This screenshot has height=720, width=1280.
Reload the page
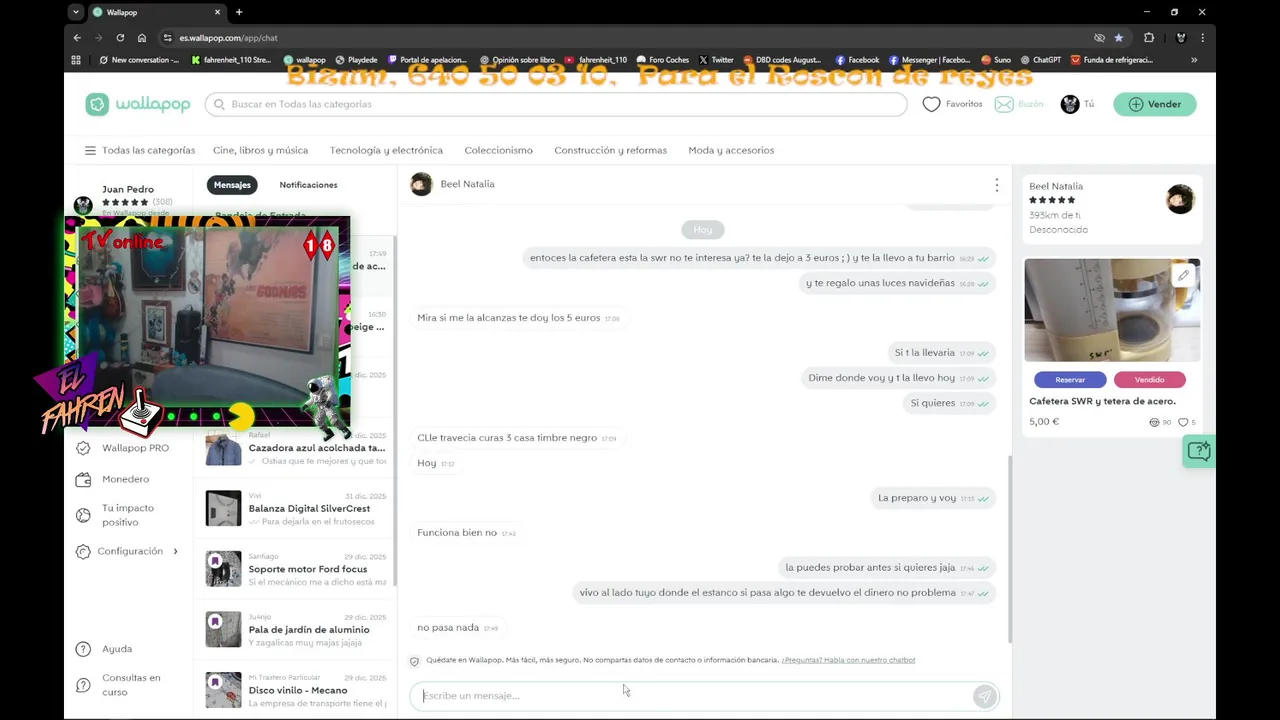(x=120, y=38)
